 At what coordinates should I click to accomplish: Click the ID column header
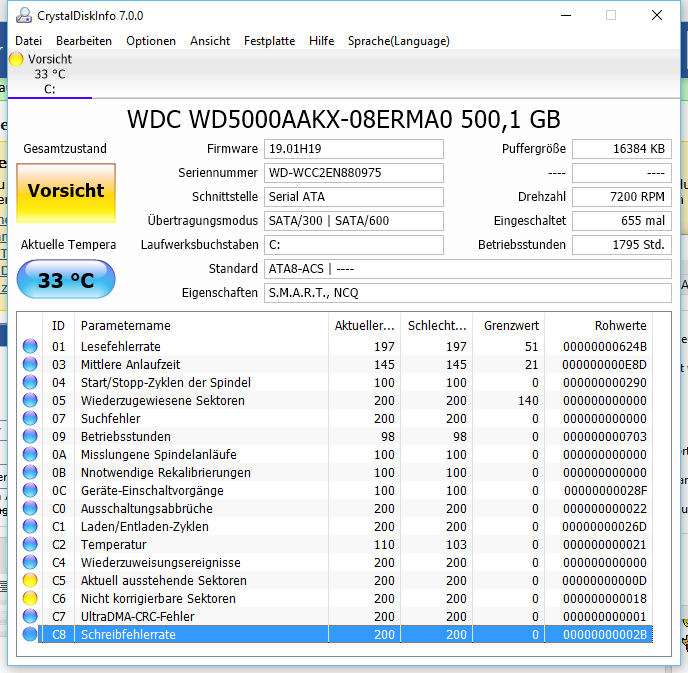(58, 326)
